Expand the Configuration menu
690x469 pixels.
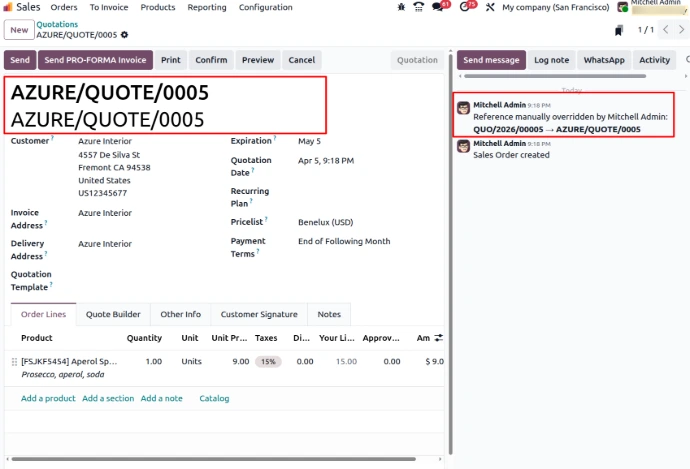[x=266, y=7]
